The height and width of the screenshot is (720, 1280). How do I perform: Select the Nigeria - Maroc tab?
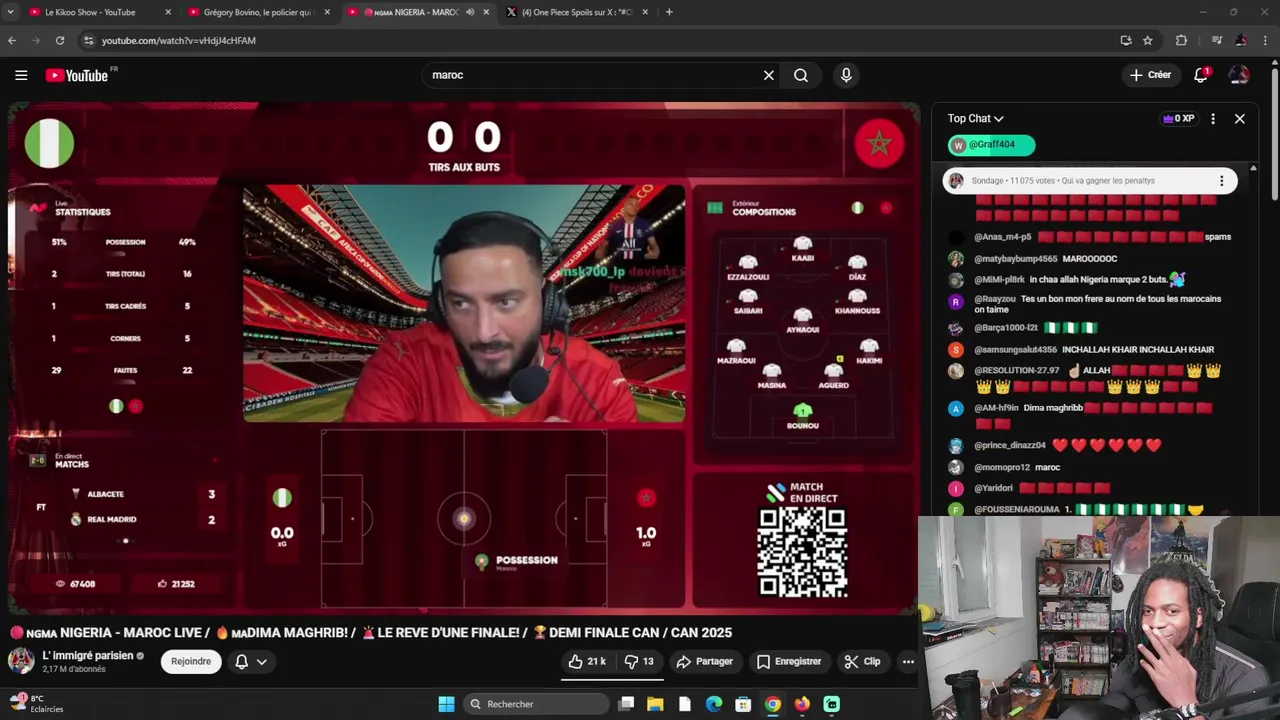pos(410,12)
